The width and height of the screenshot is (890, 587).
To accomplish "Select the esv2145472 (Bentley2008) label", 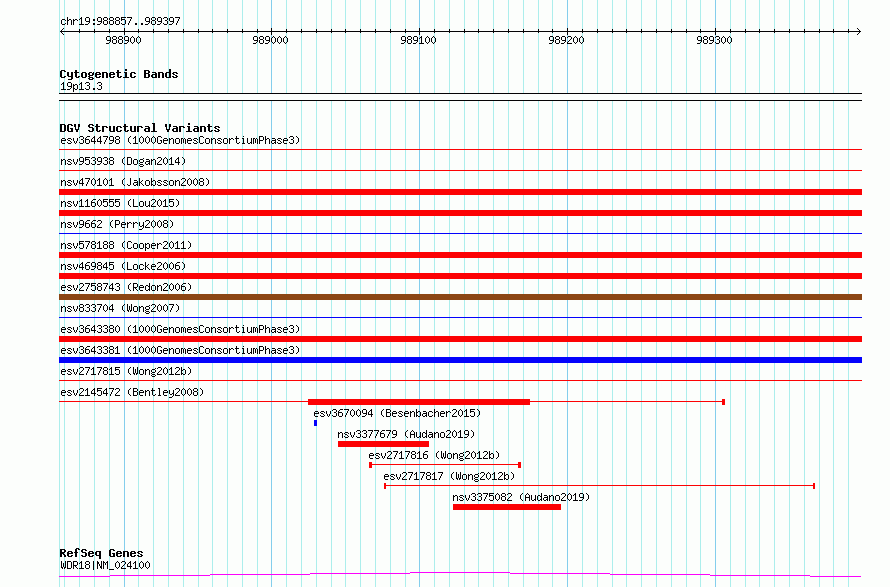I will click(132, 392).
